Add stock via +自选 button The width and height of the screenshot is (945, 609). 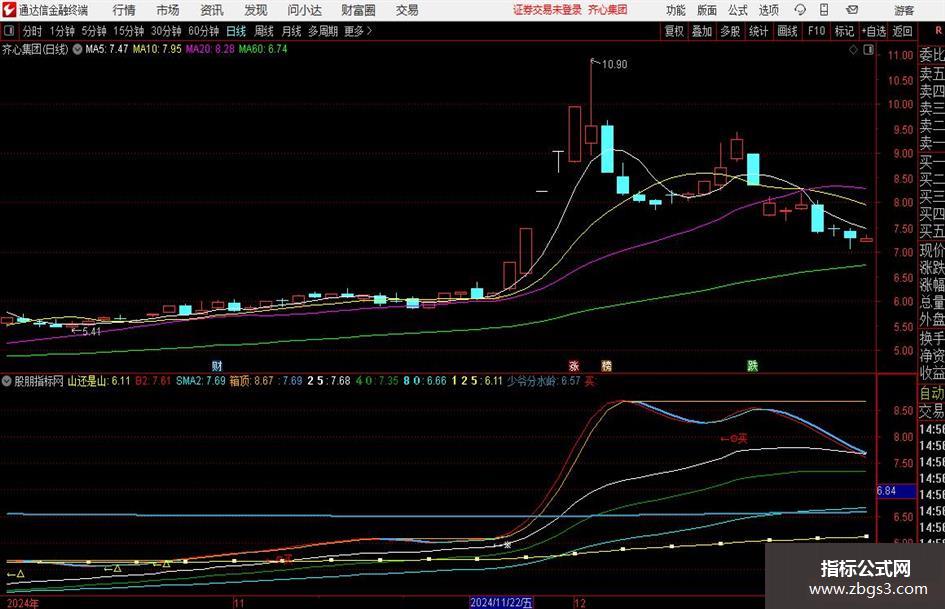873,31
